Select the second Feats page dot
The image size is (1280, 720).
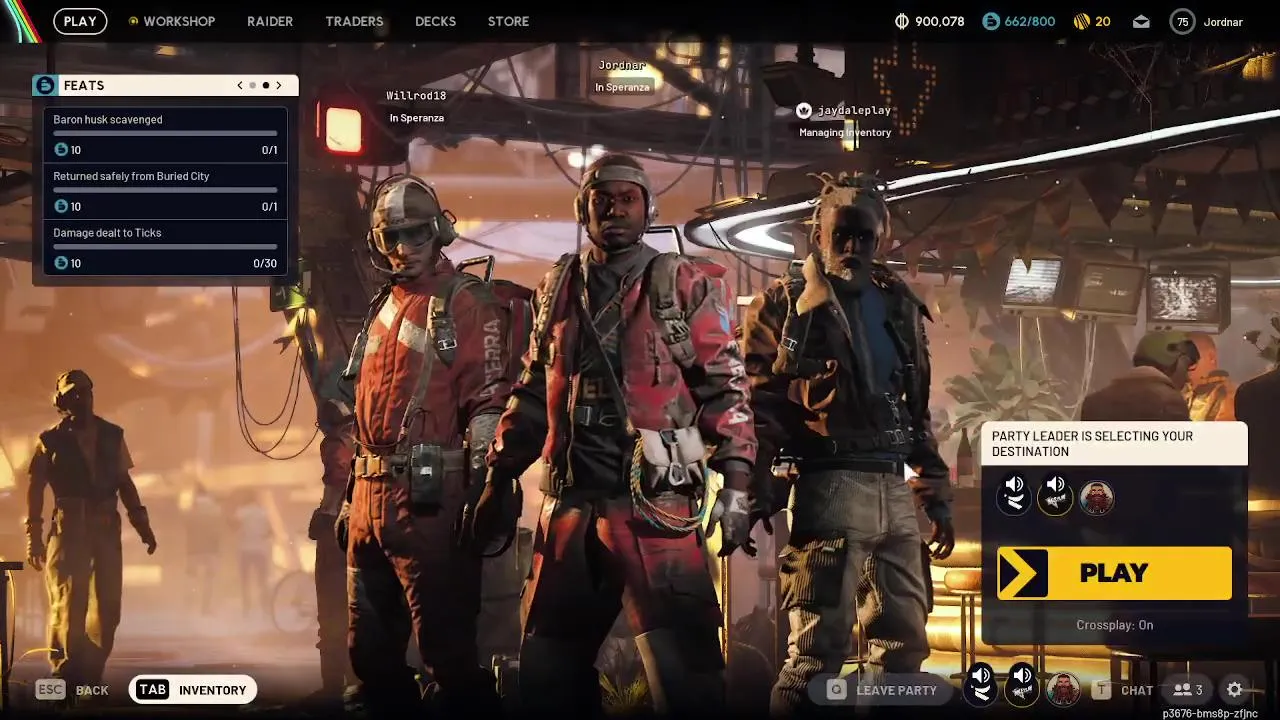tap(266, 85)
